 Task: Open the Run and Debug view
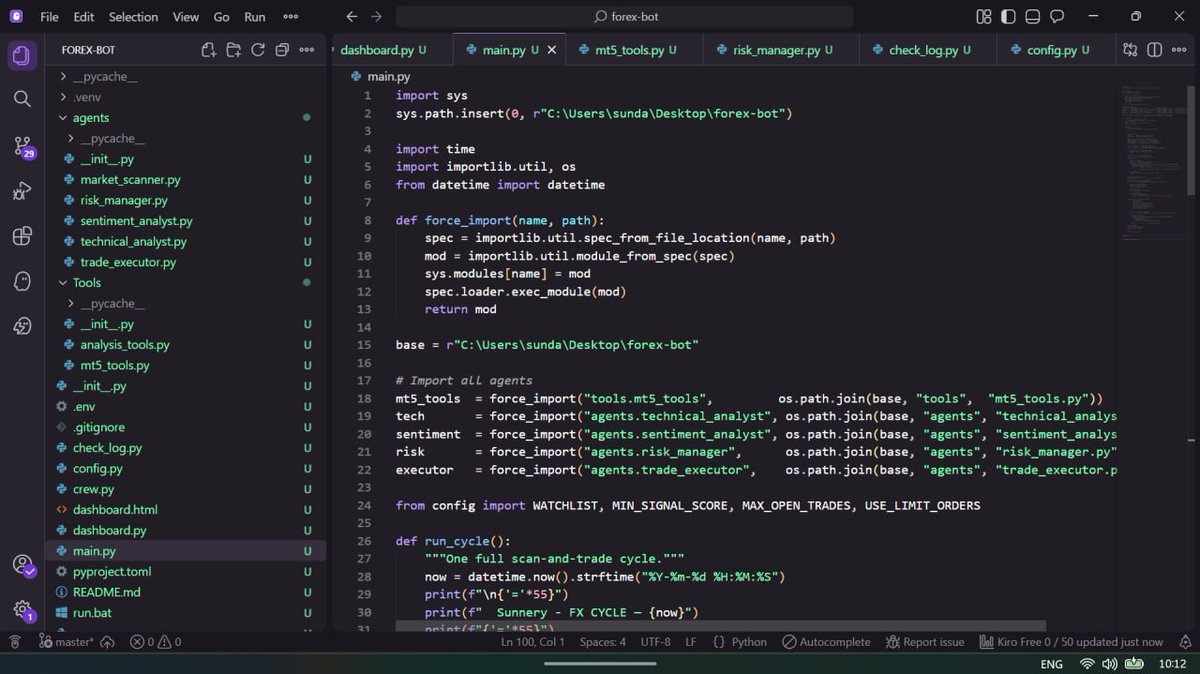(x=22, y=191)
